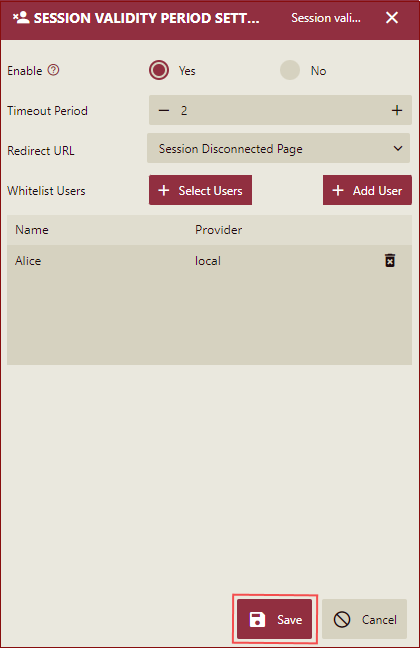420x648 pixels.
Task: Select the No radio button for Enable
Action: (290, 70)
